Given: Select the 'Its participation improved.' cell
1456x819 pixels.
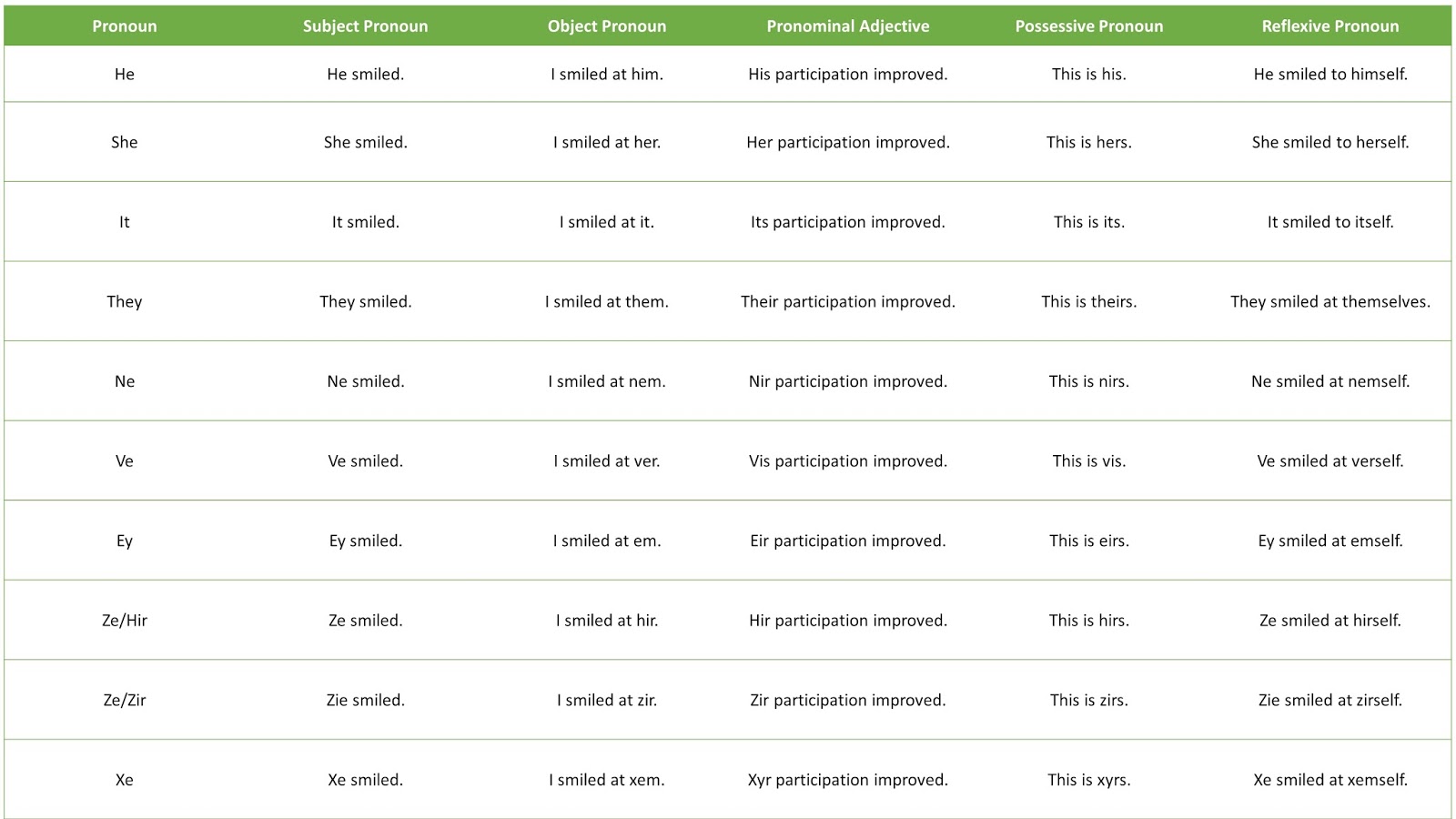Looking at the screenshot, I should click(848, 222).
